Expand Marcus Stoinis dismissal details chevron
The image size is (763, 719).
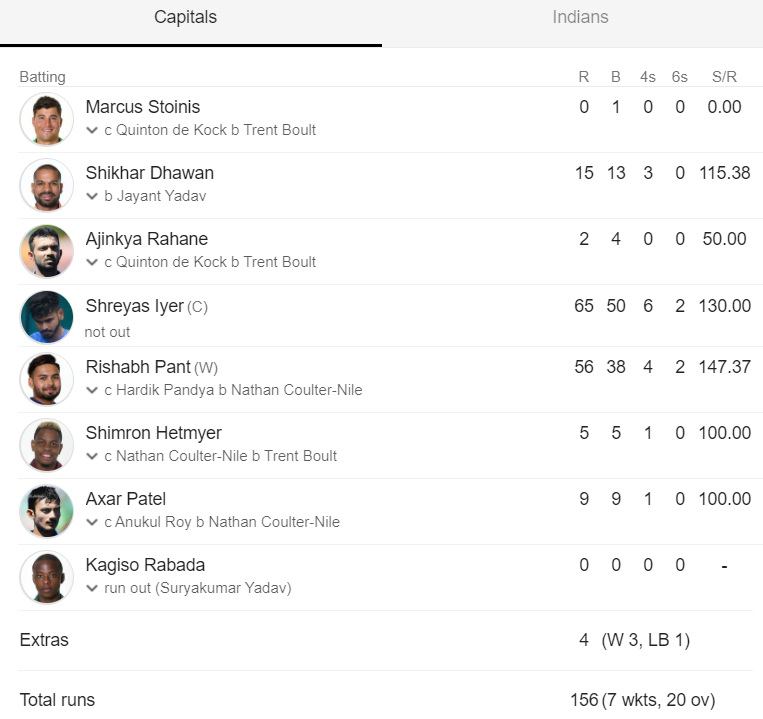tap(91, 130)
